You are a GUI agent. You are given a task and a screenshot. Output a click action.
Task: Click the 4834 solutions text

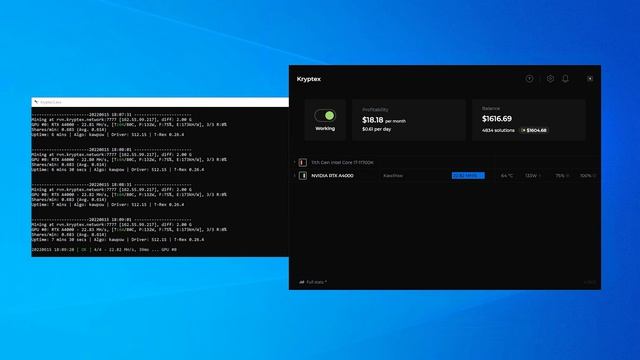(498, 130)
